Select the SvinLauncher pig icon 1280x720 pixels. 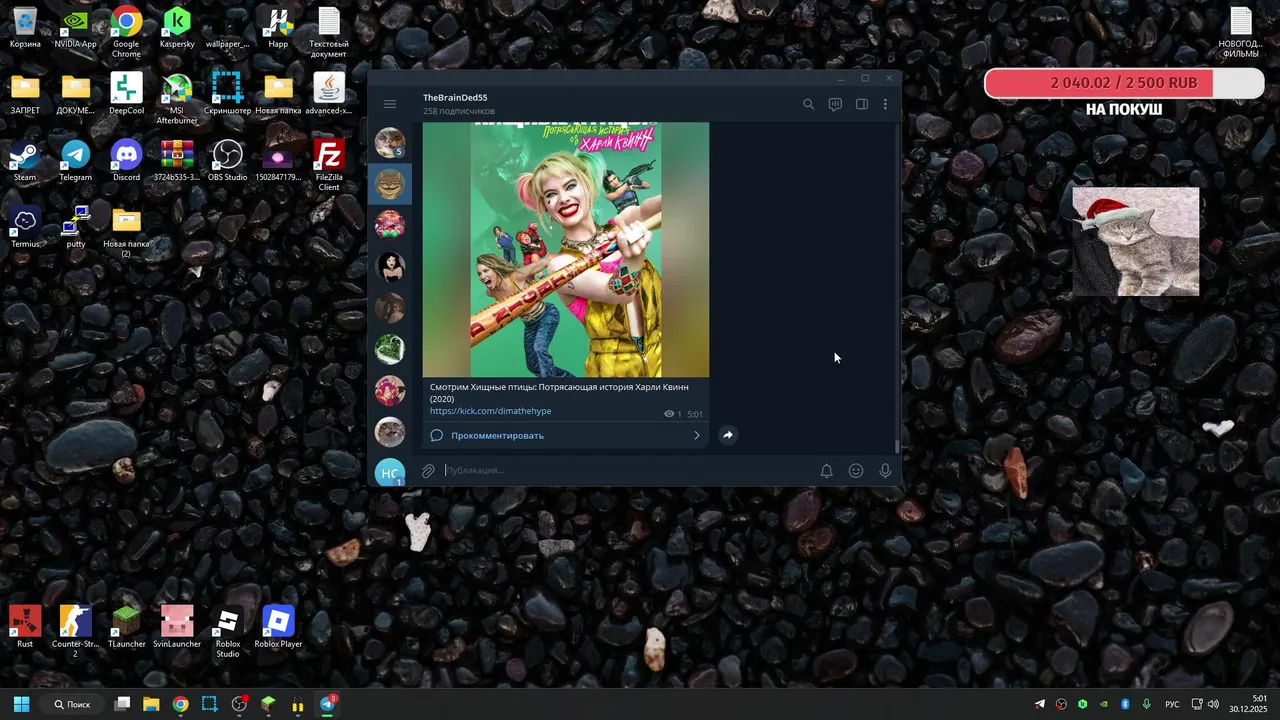point(177,627)
